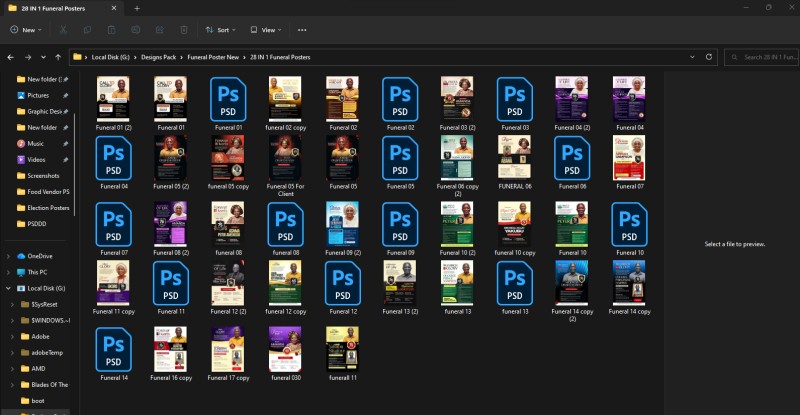Viewport: 800px width, 415px height.
Task: Open the See more ellipsis menu
Action: [302, 30]
